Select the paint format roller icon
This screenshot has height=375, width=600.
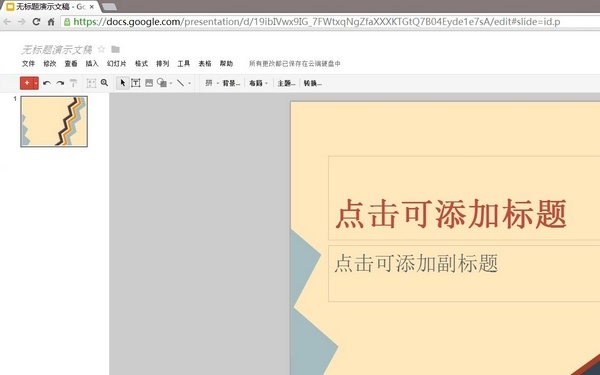[73, 83]
